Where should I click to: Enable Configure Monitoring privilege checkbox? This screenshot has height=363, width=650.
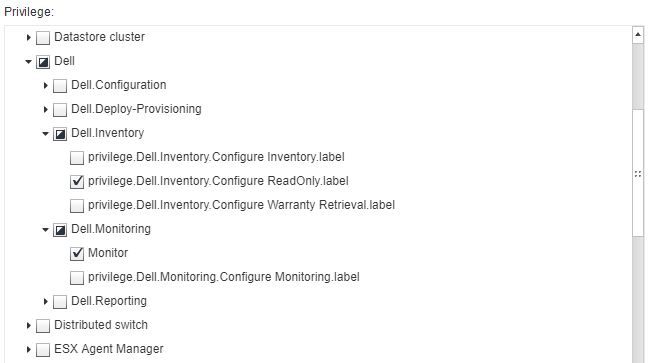click(77, 278)
